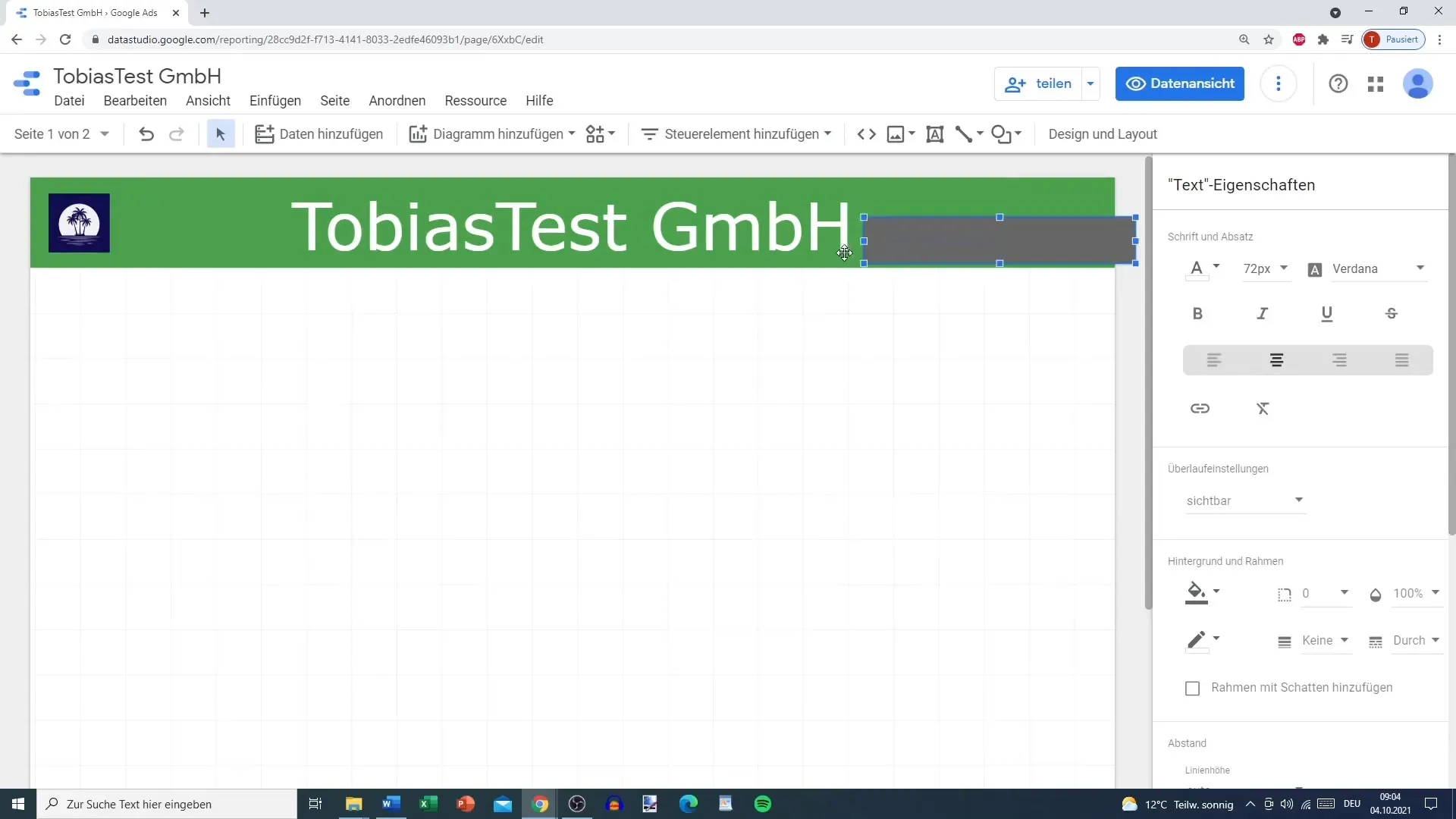
Task: Toggle underline text formatting
Action: coord(1327,314)
